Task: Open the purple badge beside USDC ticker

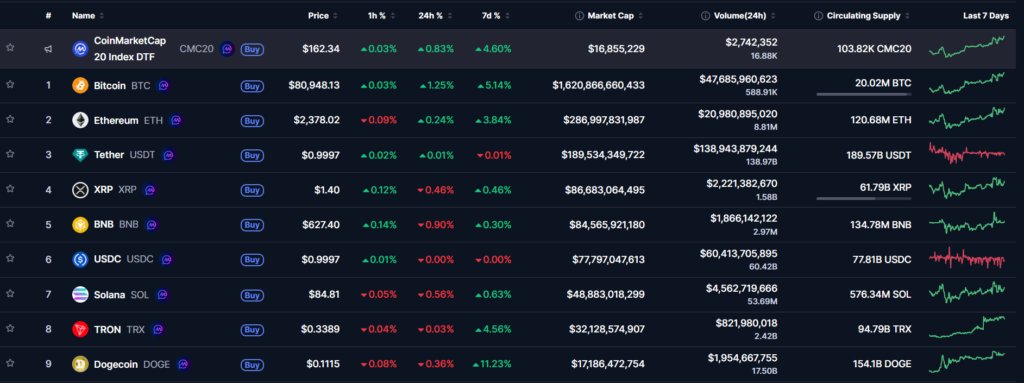Action: (166, 259)
